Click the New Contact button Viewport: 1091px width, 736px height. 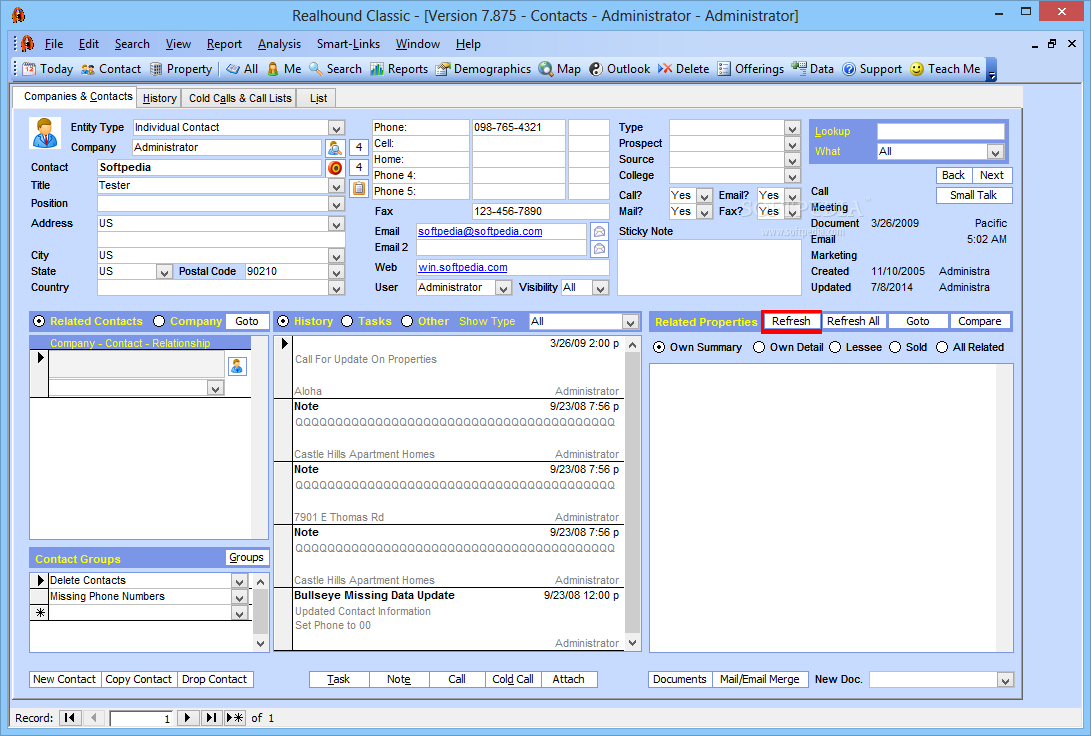(x=65, y=679)
